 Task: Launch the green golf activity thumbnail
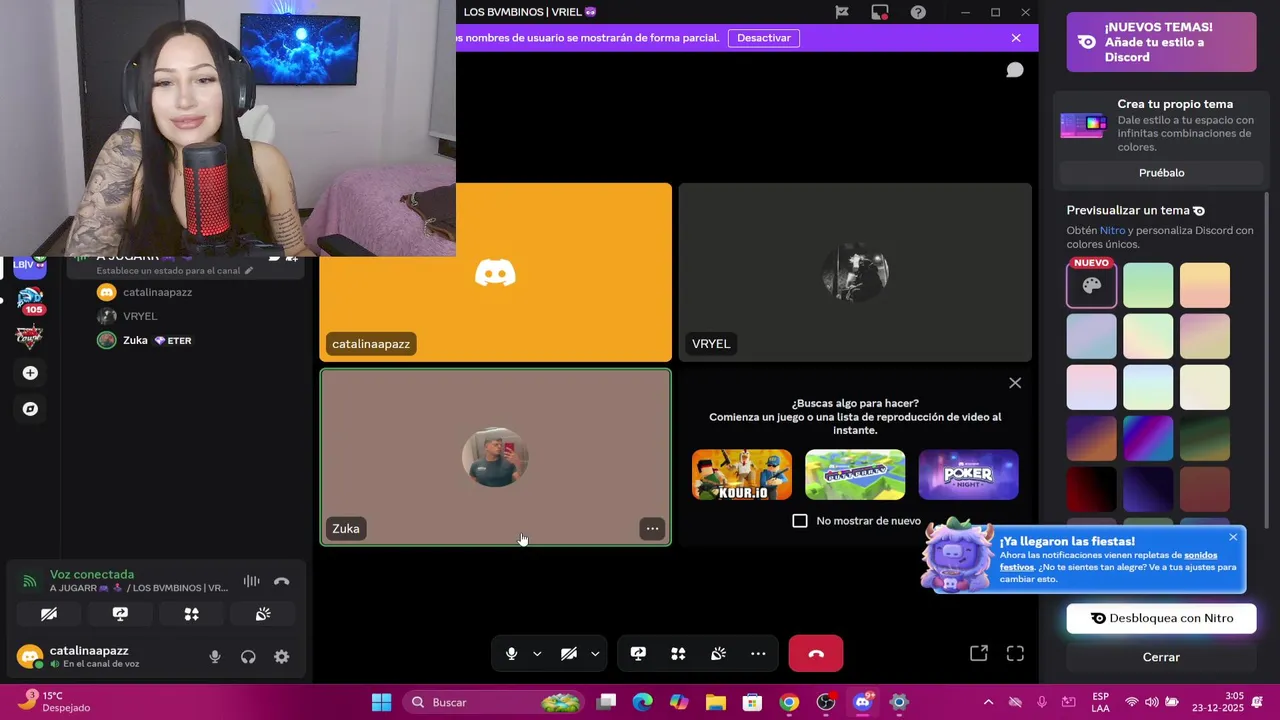tap(855, 475)
